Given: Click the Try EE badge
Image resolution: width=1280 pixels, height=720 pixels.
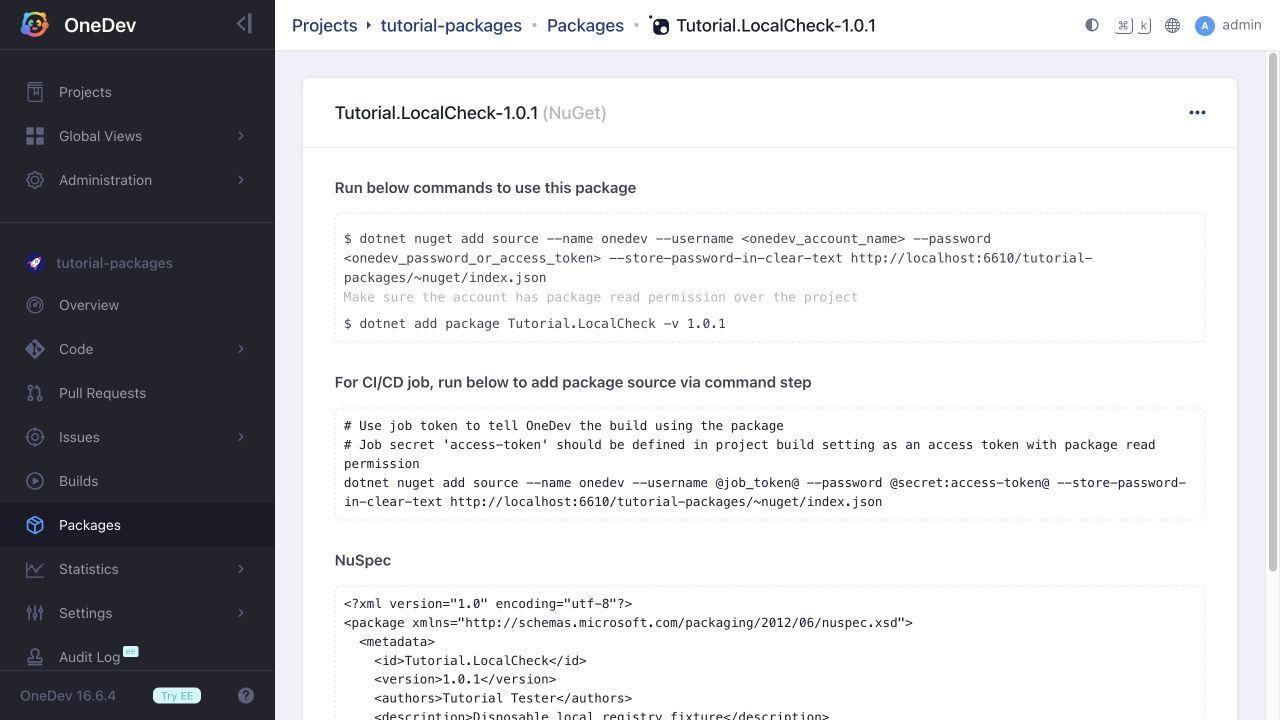Looking at the screenshot, I should [177, 696].
